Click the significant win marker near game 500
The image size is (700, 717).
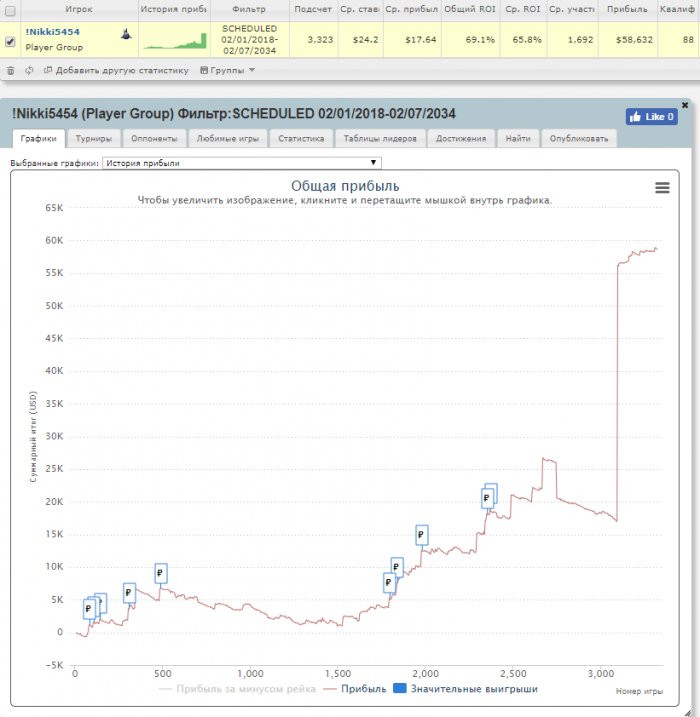[x=161, y=573]
